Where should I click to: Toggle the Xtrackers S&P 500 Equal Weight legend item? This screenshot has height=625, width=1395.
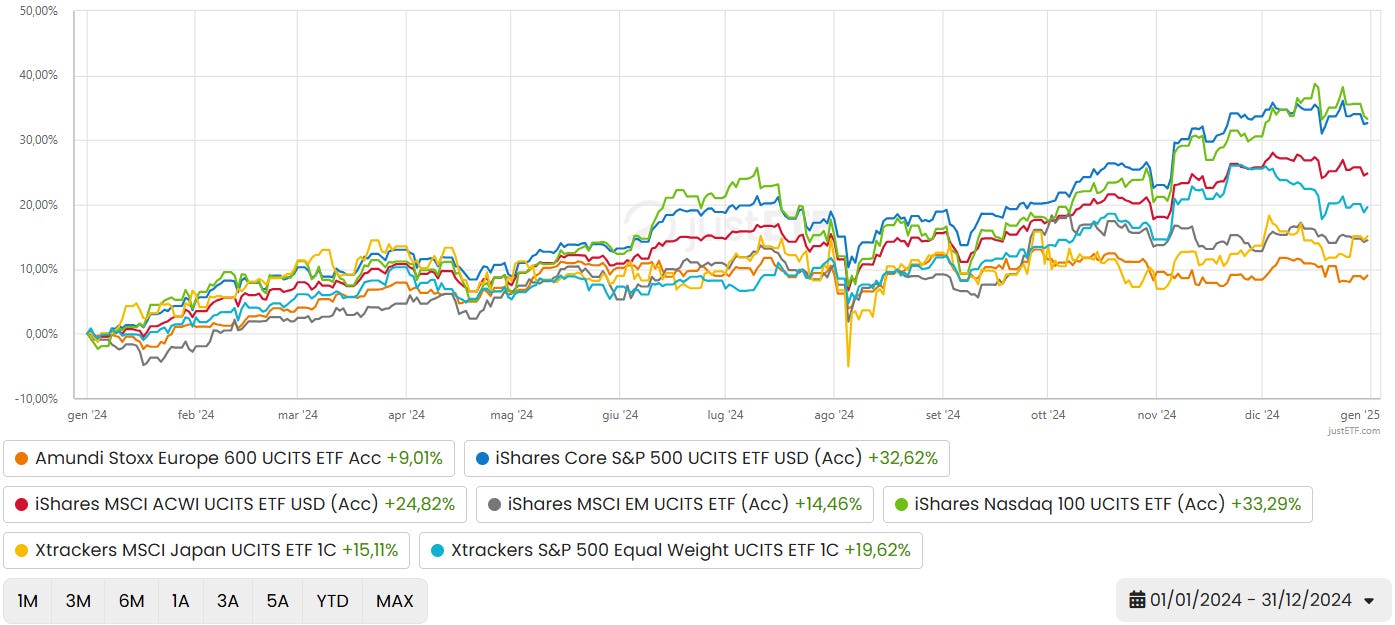(671, 550)
